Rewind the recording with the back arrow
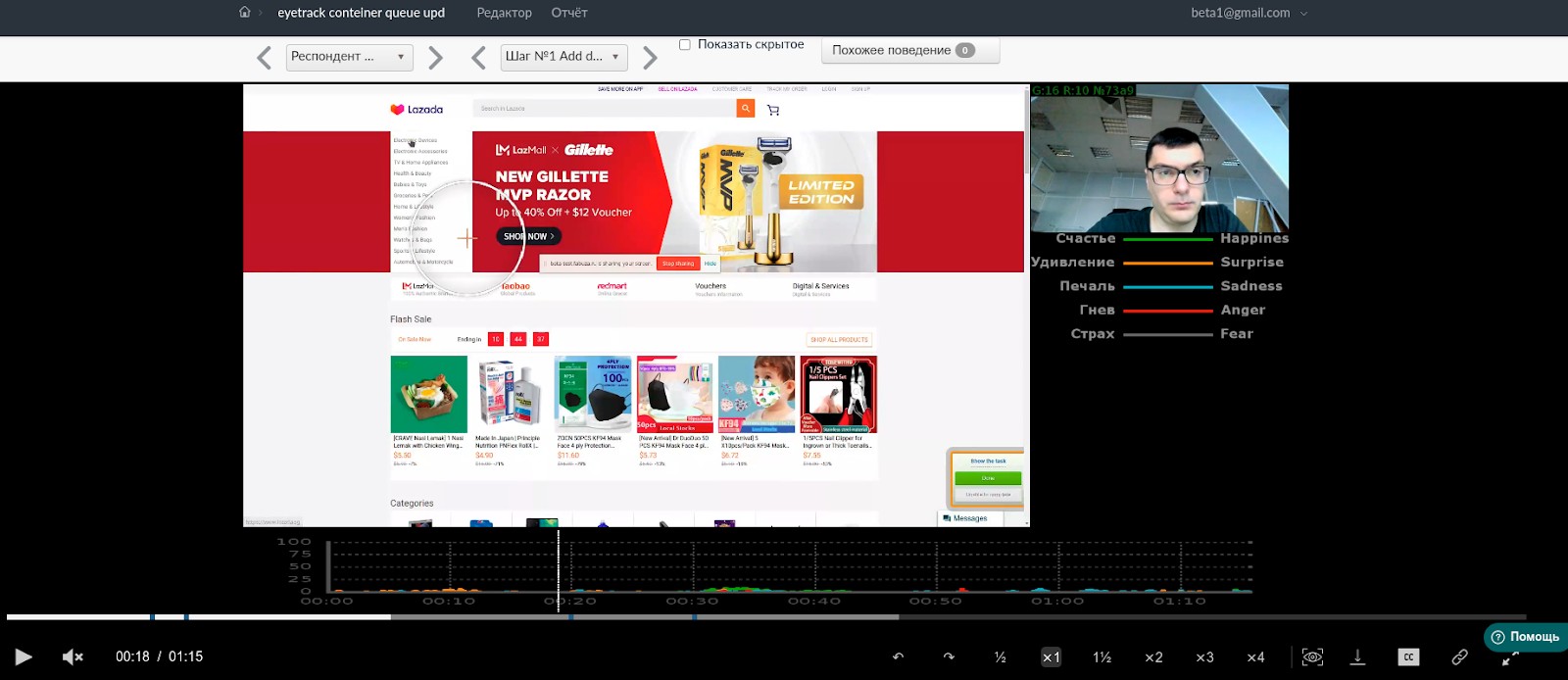 [898, 656]
